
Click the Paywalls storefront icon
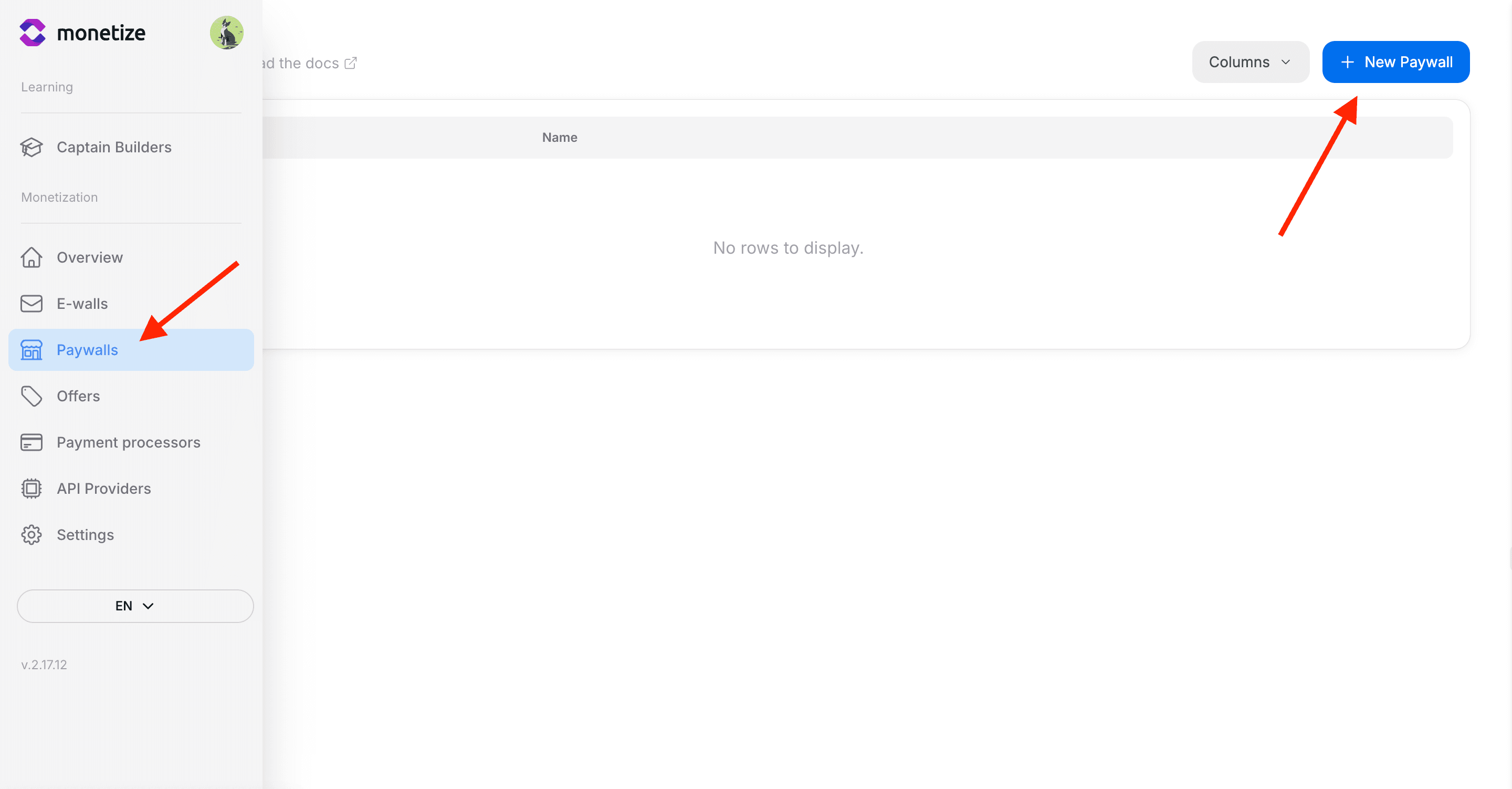point(31,349)
